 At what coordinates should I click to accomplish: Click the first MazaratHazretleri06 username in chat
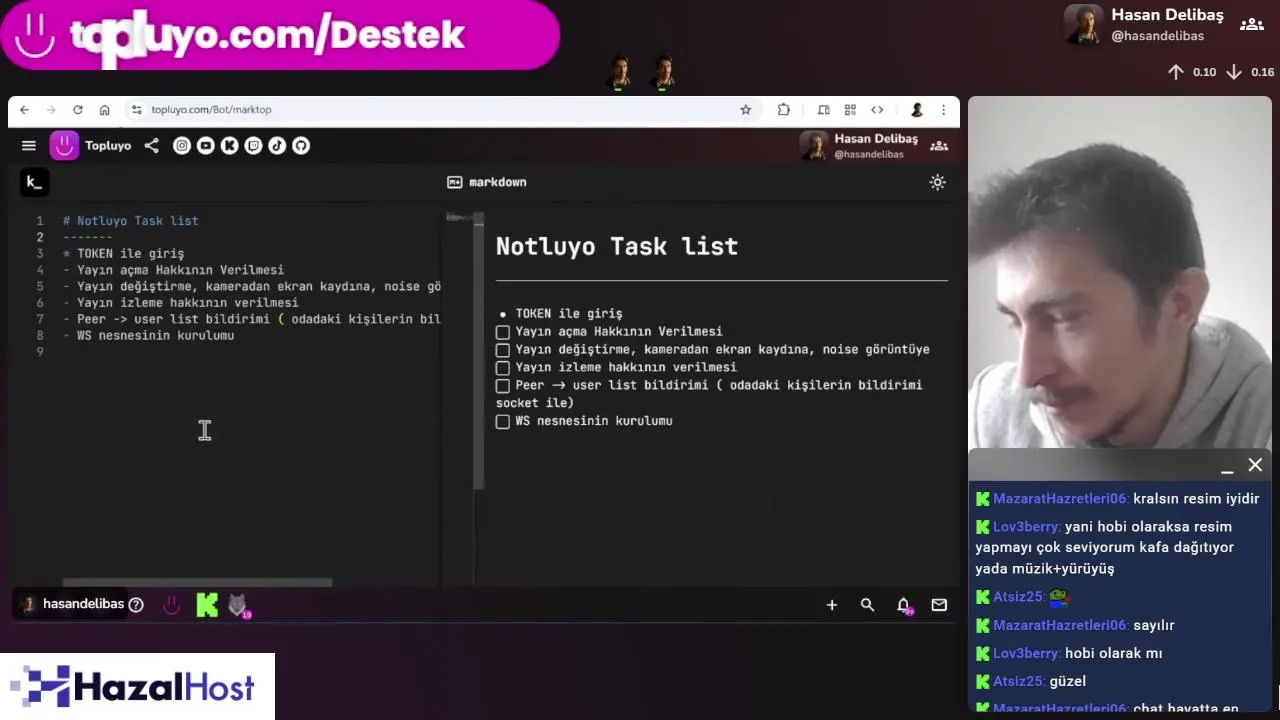click(1060, 499)
